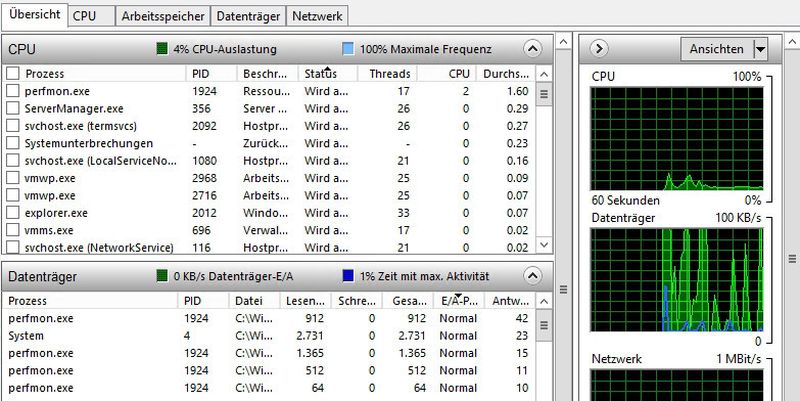The height and width of the screenshot is (401, 800).
Task: Tick the vmms.exe checkbox
Action: tap(13, 230)
